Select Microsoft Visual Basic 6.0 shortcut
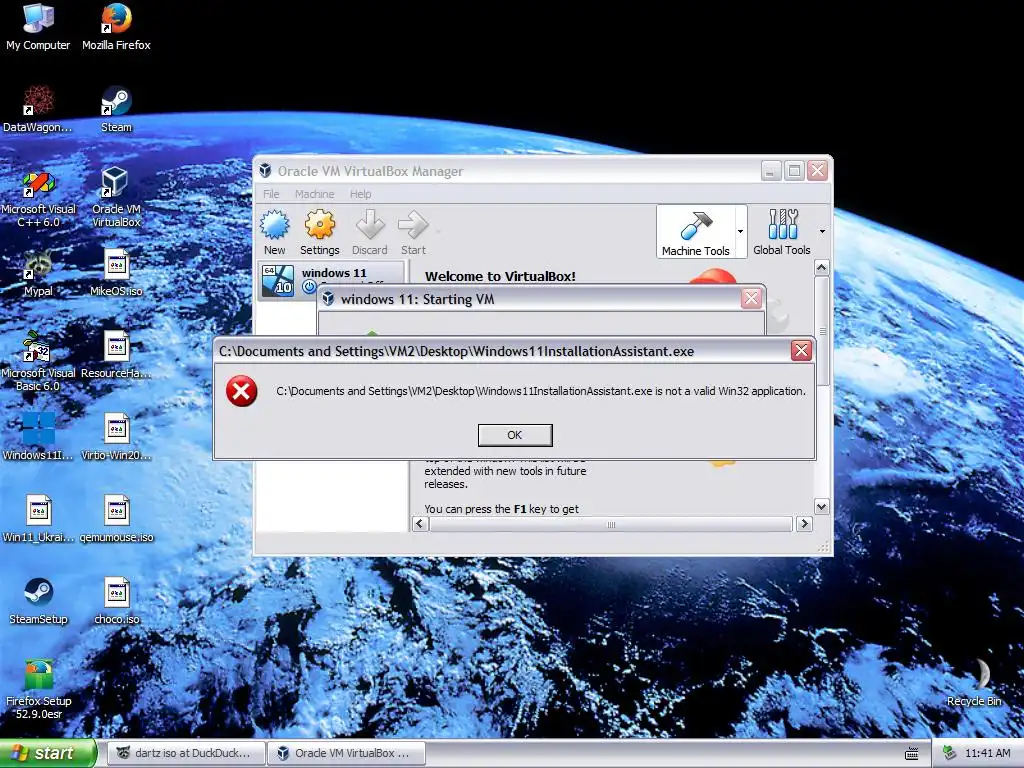The image size is (1024, 768). coord(38,361)
